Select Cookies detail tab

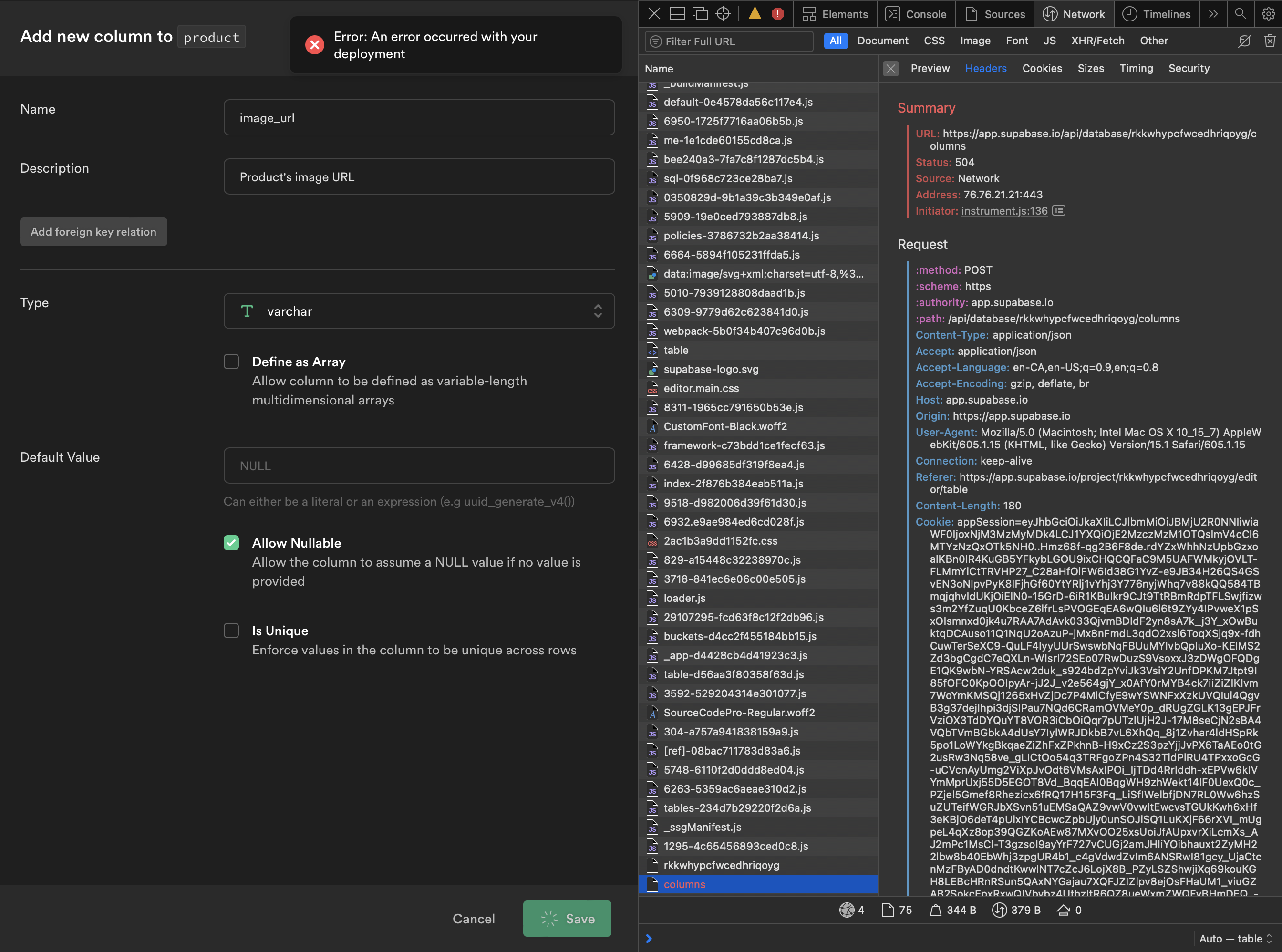(1042, 69)
